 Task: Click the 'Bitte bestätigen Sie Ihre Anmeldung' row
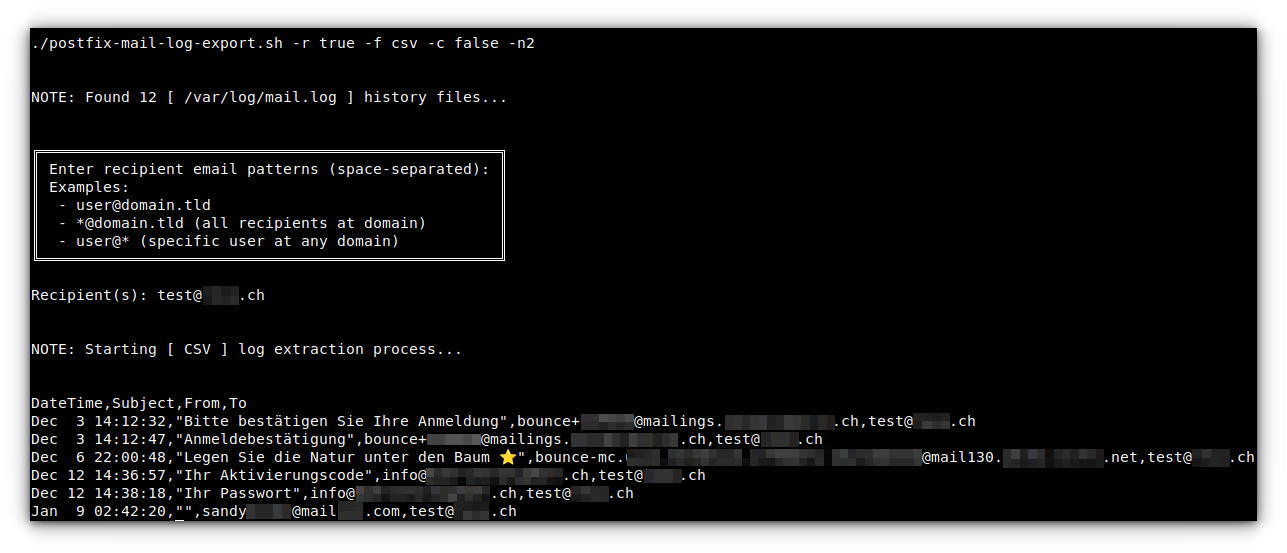click(x=503, y=422)
